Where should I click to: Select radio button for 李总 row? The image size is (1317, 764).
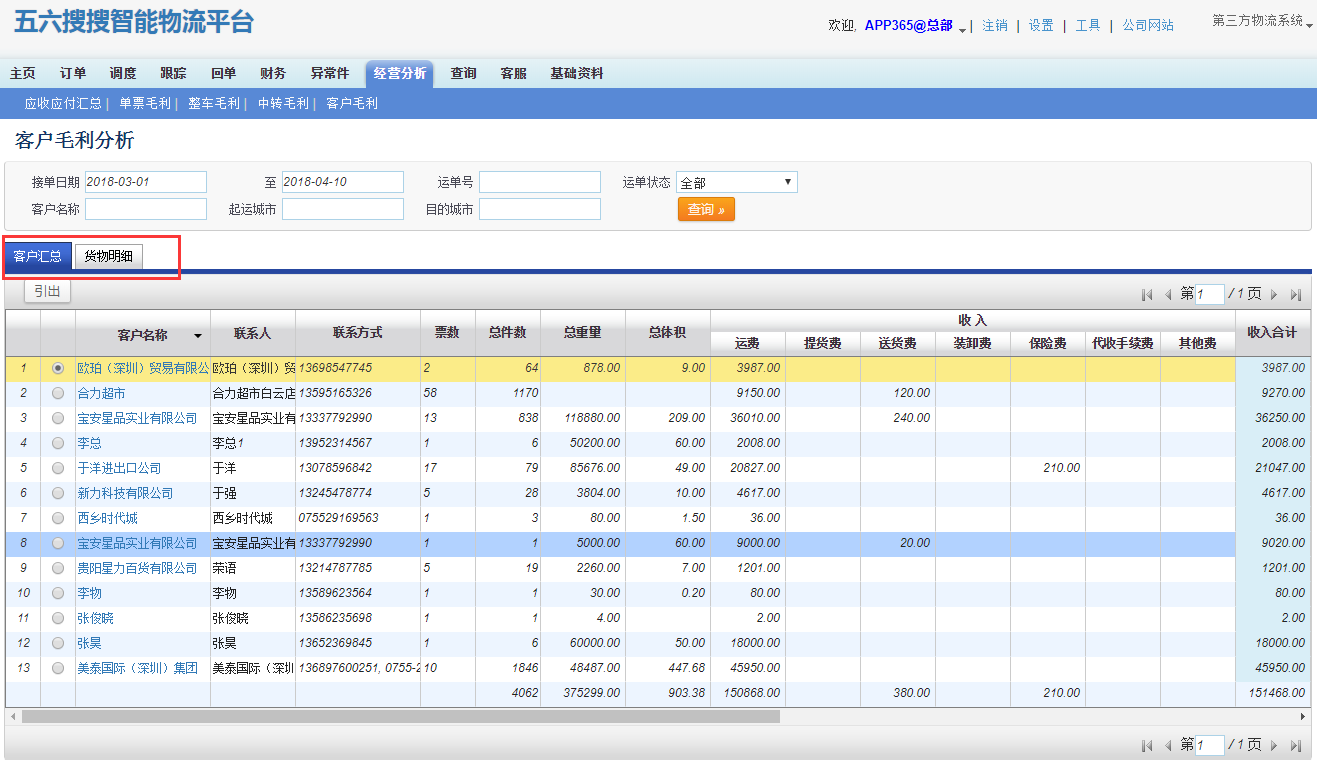coord(58,443)
